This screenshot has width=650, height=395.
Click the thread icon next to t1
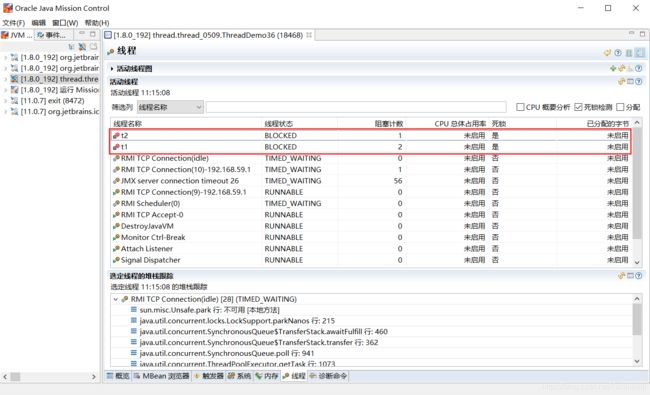pyautogui.click(x=116, y=147)
